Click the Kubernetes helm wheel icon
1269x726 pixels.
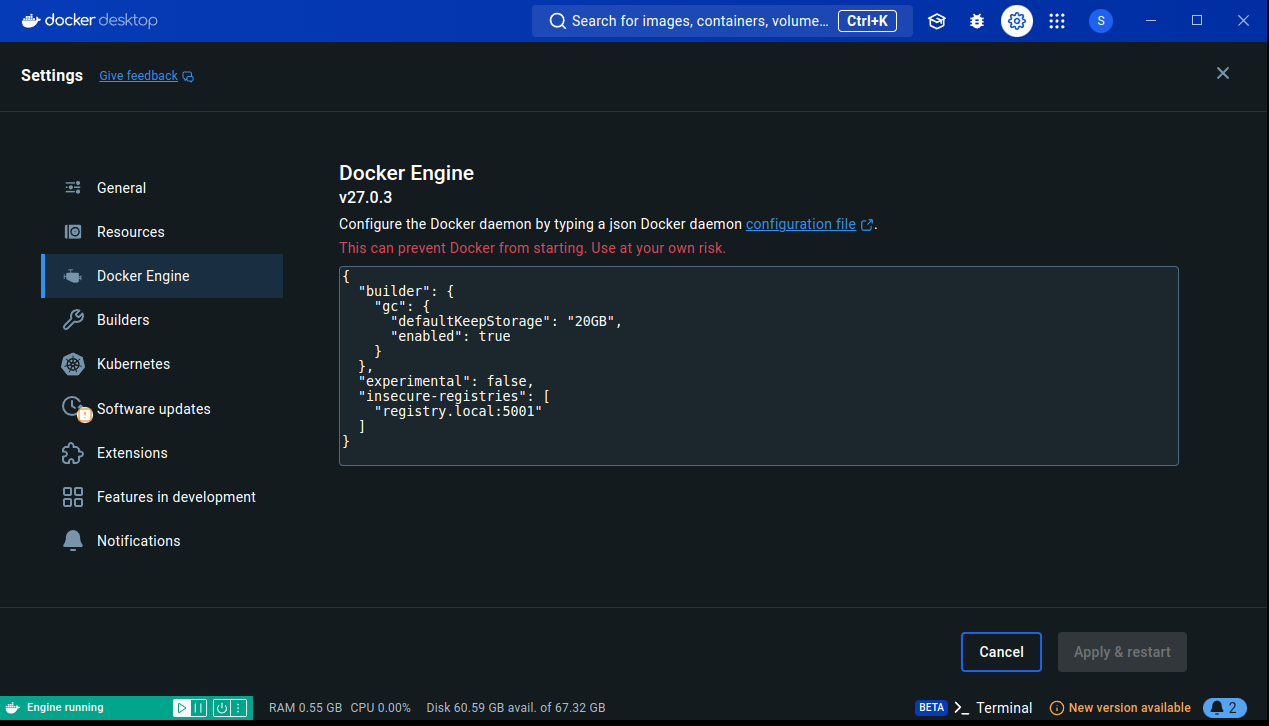73,364
